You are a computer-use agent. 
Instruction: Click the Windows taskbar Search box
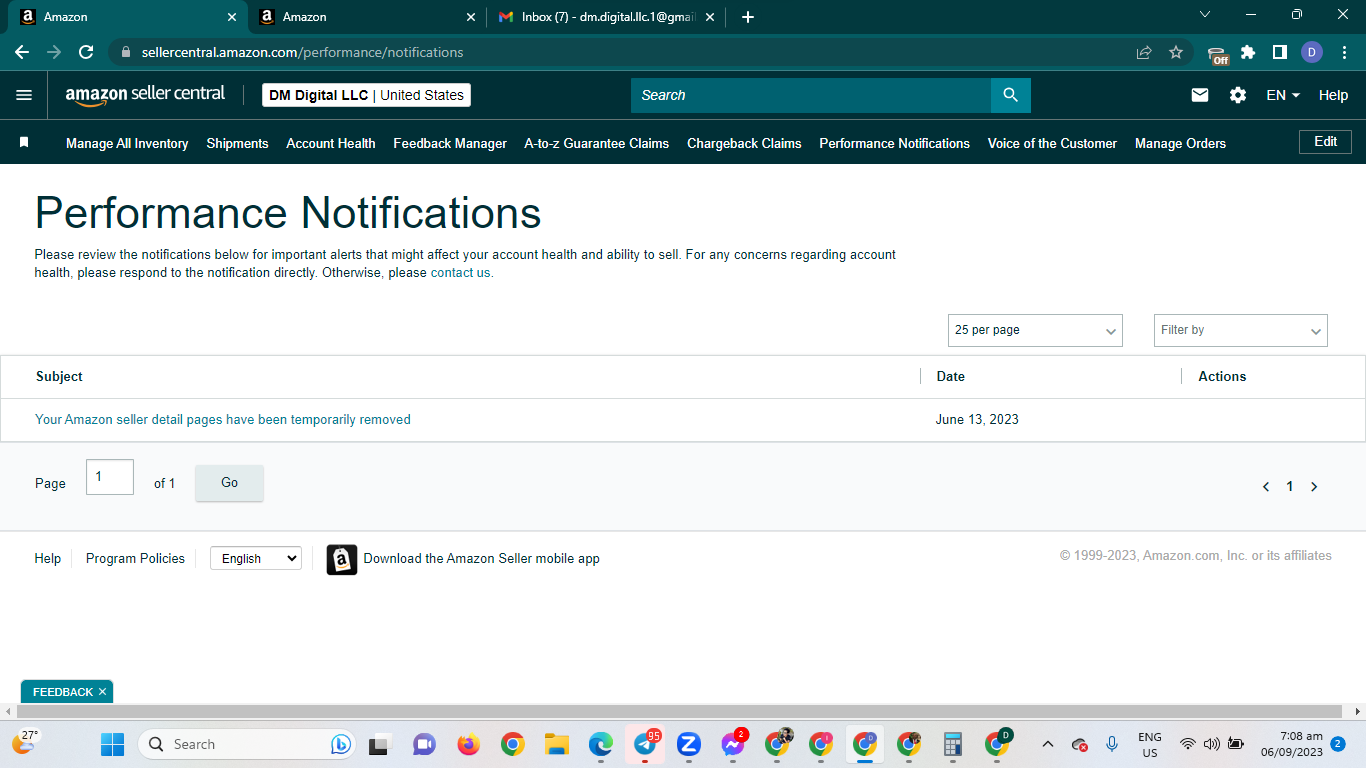(x=246, y=744)
